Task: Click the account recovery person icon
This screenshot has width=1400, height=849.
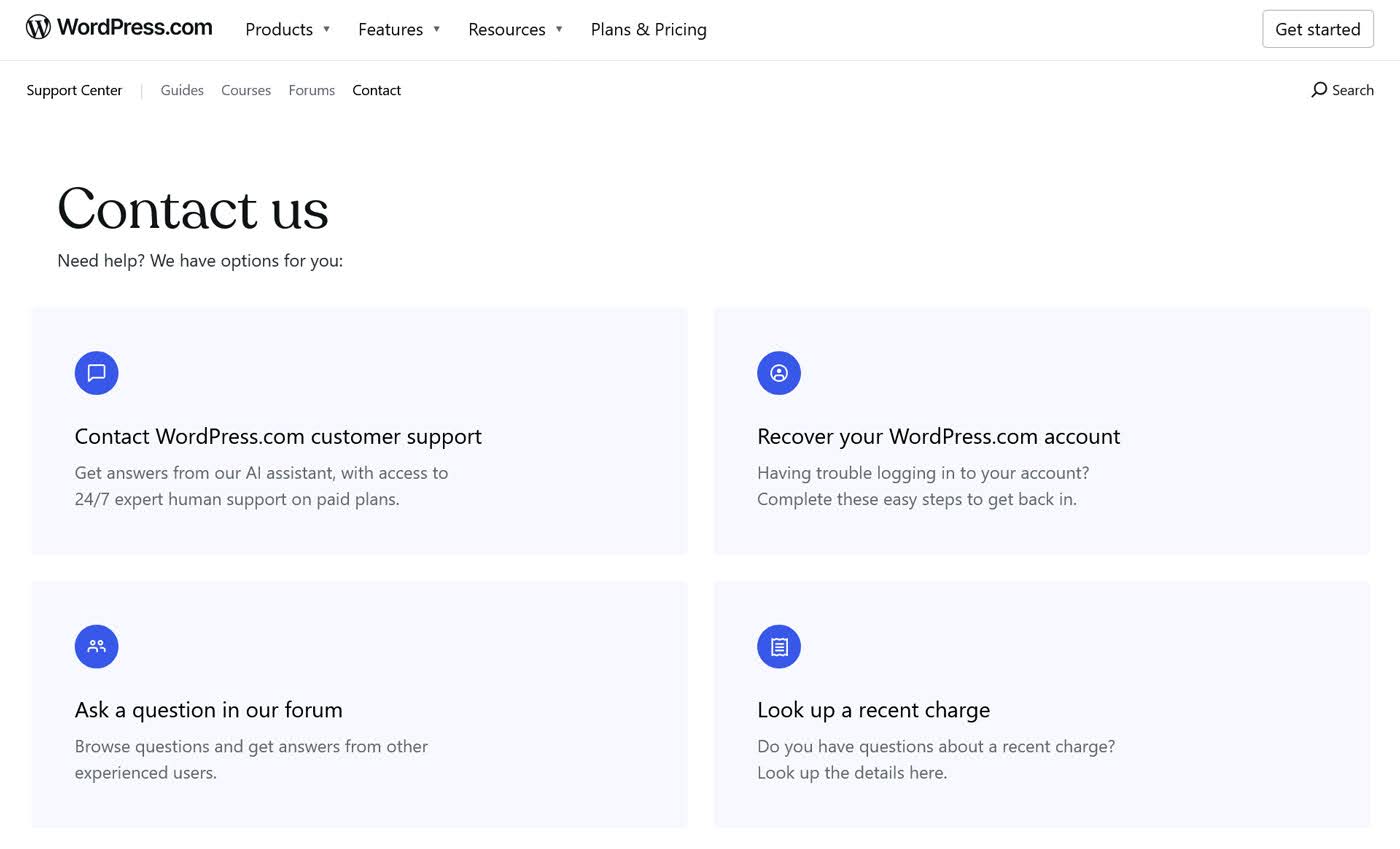Action: coord(779,372)
